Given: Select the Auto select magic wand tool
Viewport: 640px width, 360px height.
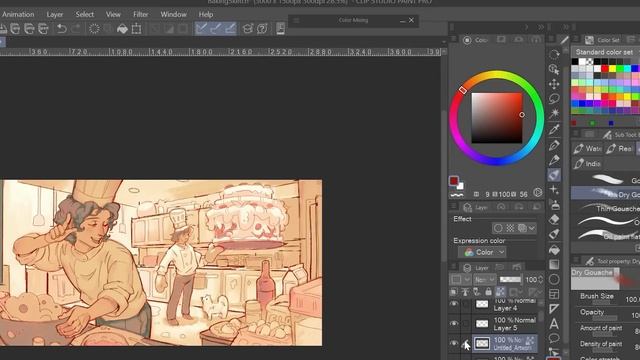Looking at the screenshot, I should point(554,113).
